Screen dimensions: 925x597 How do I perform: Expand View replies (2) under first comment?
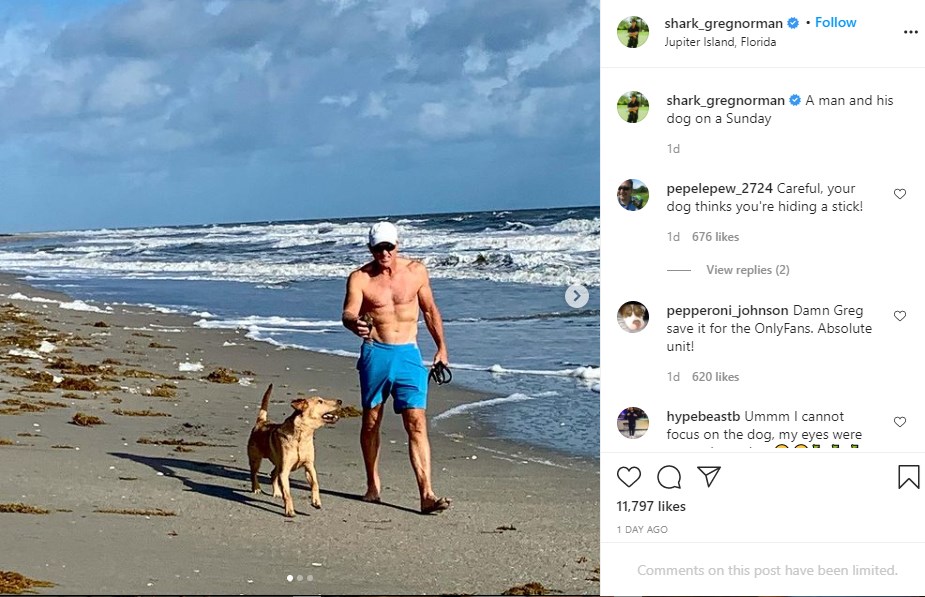point(747,270)
